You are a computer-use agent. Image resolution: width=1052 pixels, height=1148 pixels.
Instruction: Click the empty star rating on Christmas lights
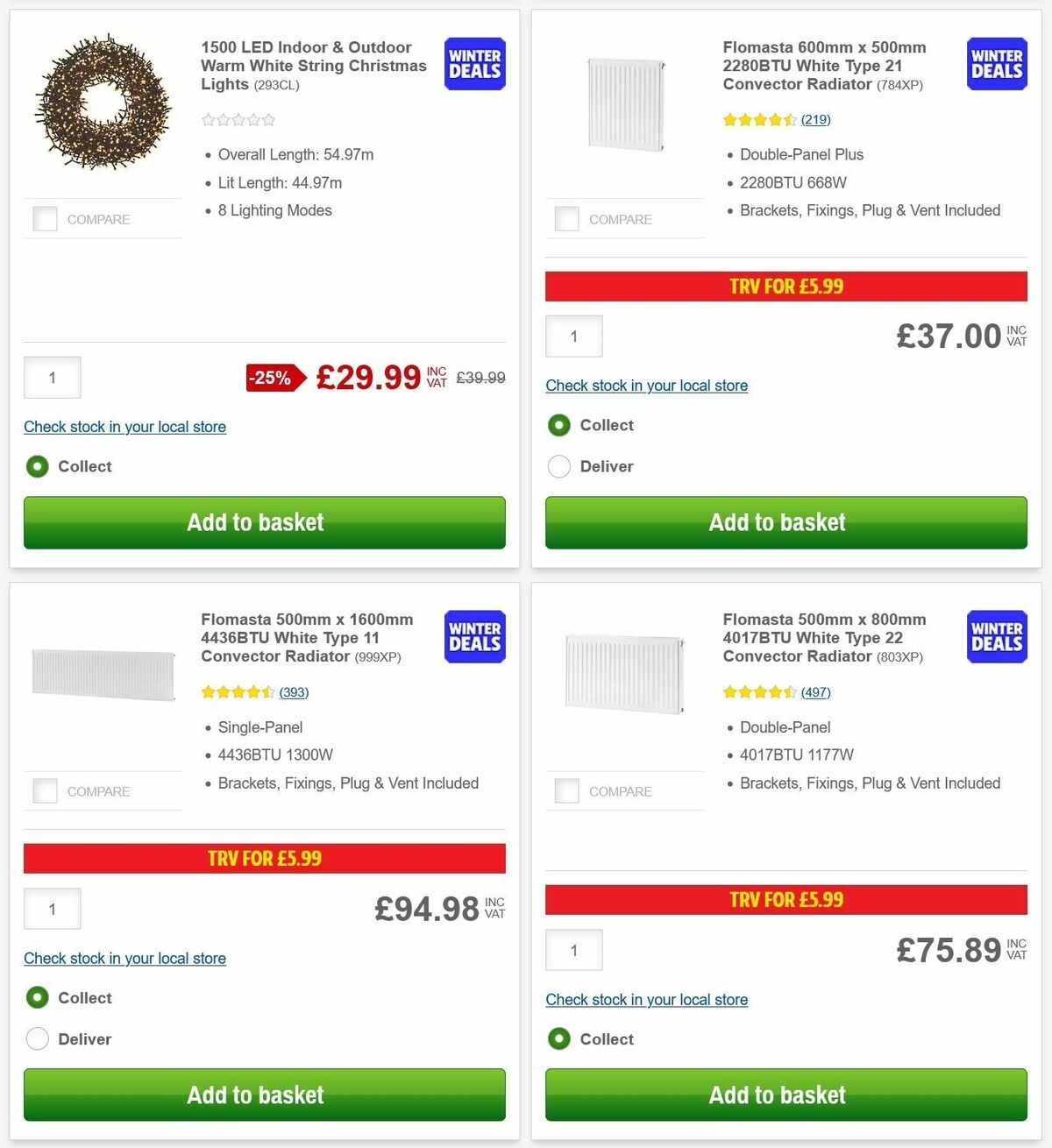coord(237,119)
